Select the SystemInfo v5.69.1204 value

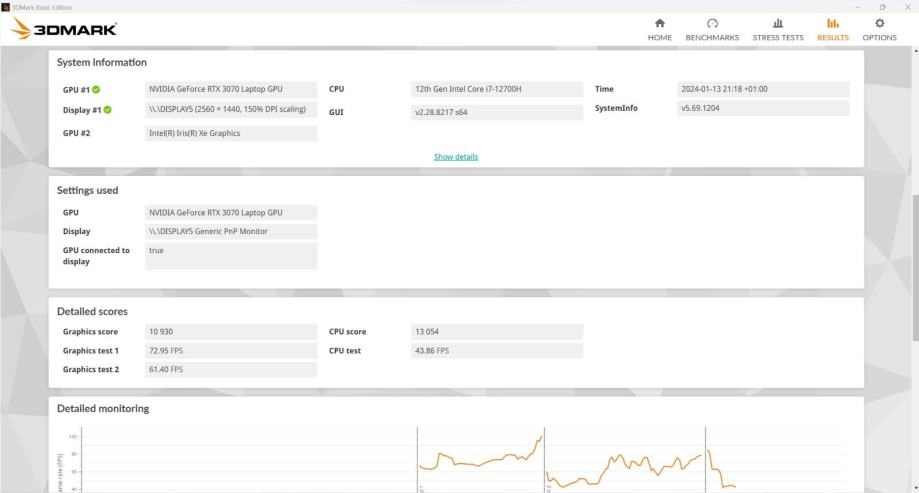(x=763, y=108)
